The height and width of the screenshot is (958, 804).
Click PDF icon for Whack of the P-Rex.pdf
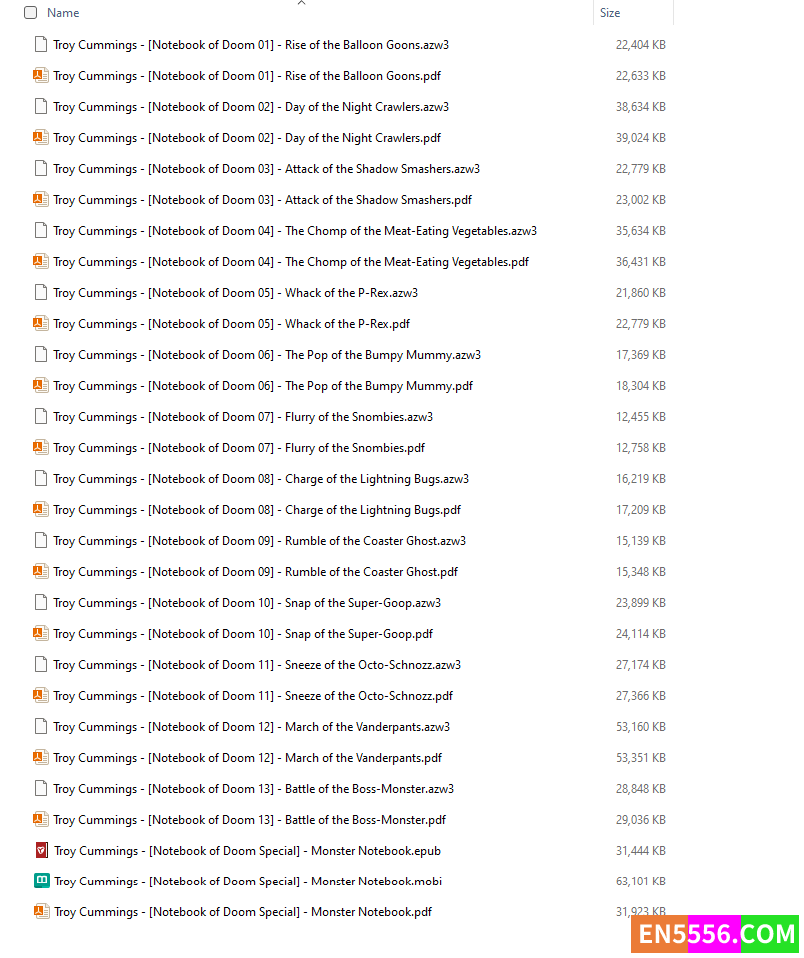[x=40, y=323]
